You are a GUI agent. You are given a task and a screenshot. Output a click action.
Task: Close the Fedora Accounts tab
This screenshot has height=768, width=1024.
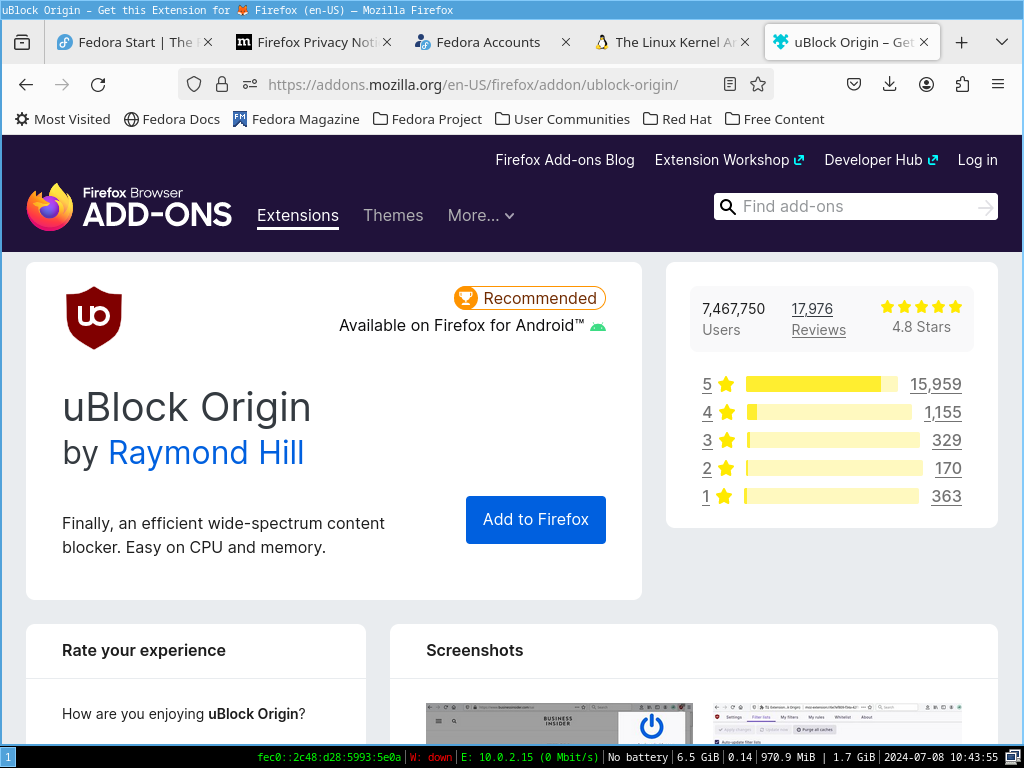pos(566,42)
